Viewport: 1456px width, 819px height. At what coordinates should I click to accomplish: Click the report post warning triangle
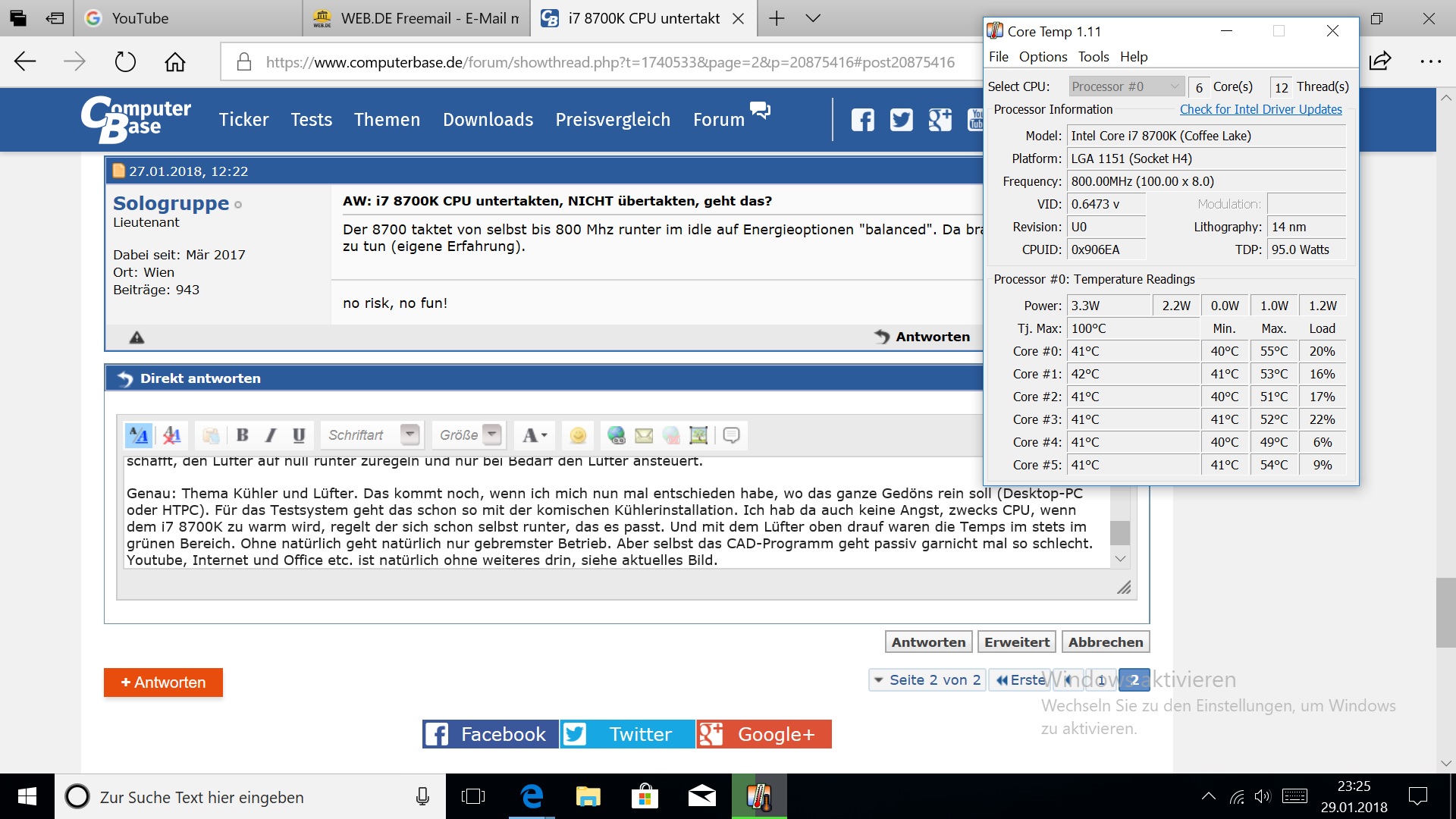[x=136, y=337]
